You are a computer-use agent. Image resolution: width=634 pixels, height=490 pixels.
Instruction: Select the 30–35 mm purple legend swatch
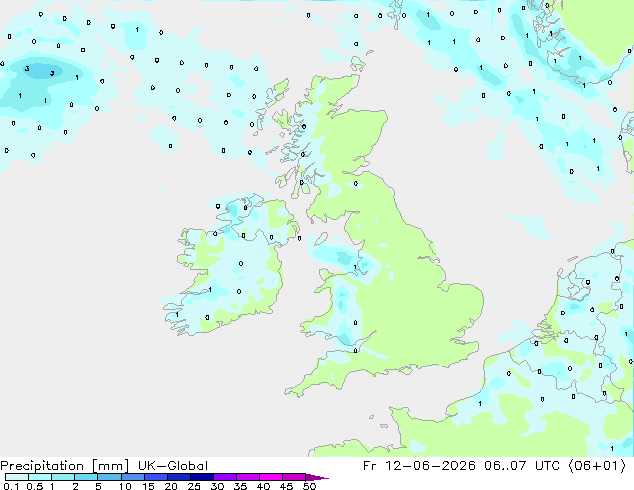225,477
